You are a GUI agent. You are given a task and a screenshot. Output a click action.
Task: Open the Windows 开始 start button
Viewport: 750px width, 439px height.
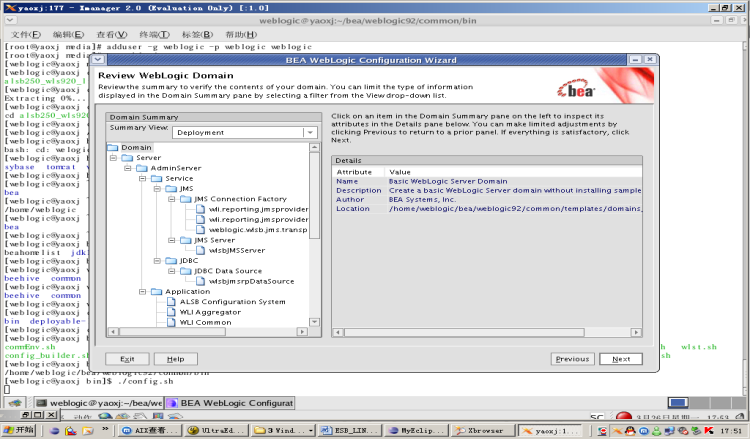tap(19, 430)
